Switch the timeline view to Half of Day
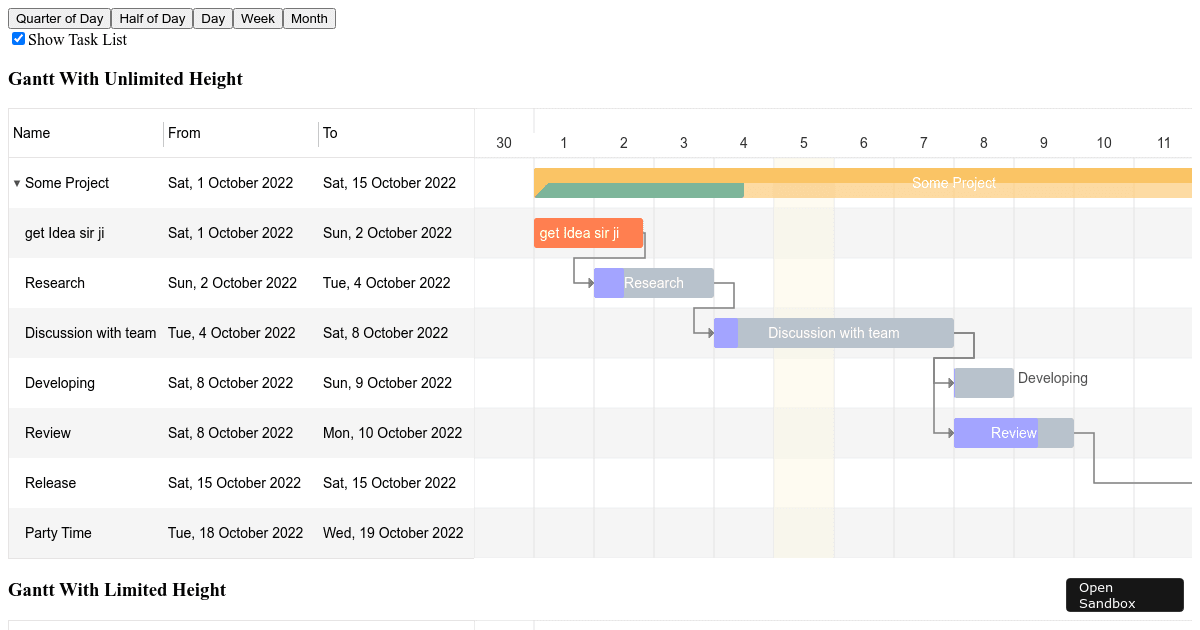The height and width of the screenshot is (630, 1200). pyautogui.click(x=151, y=18)
